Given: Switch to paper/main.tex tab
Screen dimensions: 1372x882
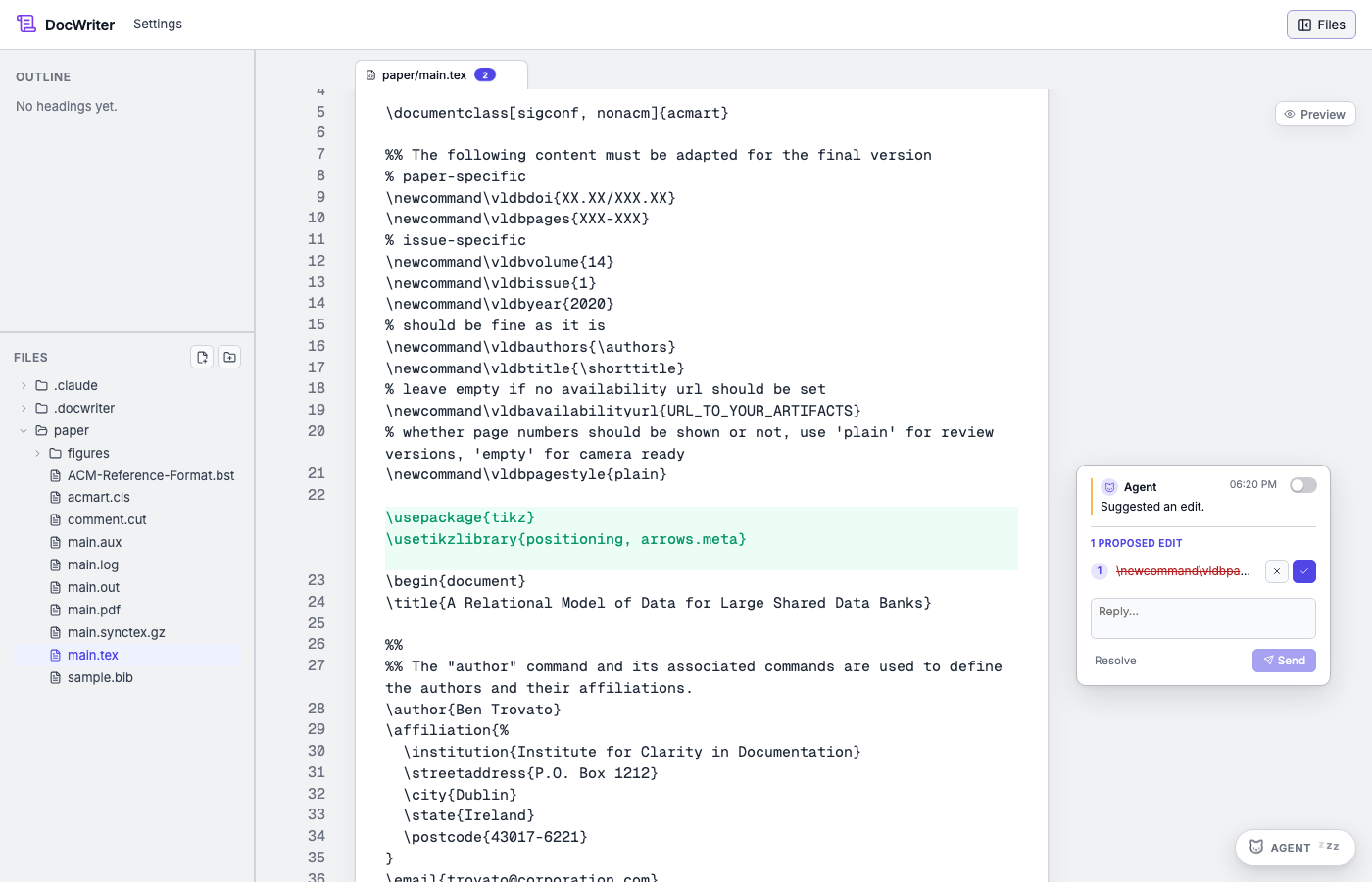Looking at the screenshot, I should 441,74.
